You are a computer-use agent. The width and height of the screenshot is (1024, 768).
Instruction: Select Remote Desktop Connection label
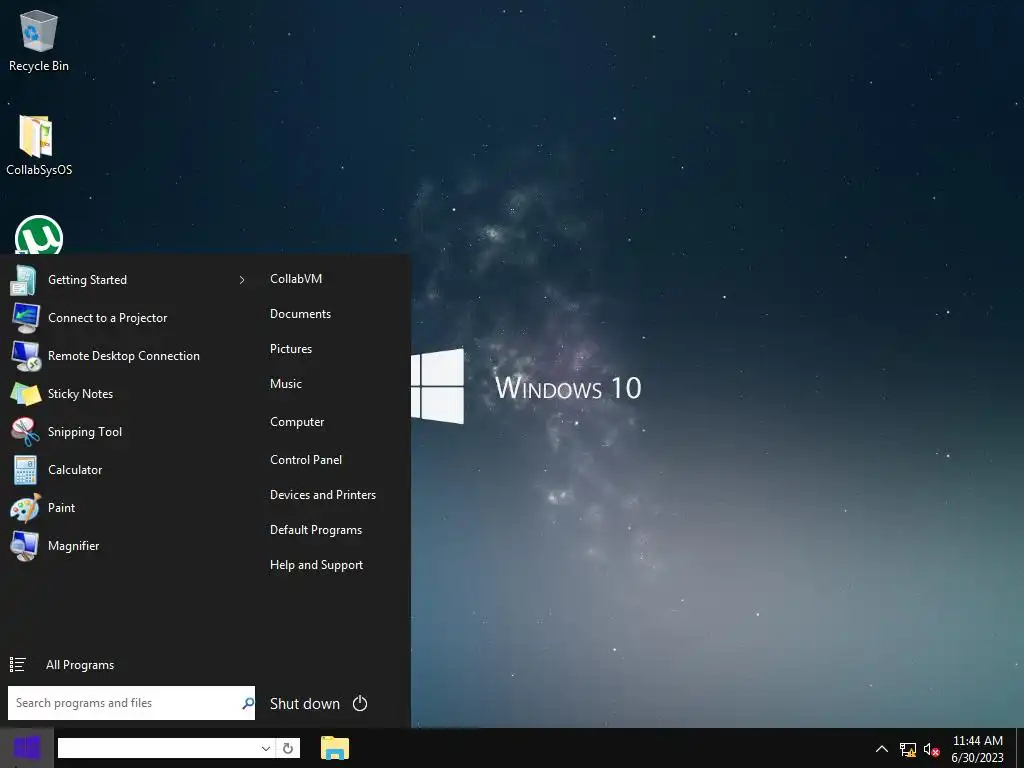tap(123, 356)
